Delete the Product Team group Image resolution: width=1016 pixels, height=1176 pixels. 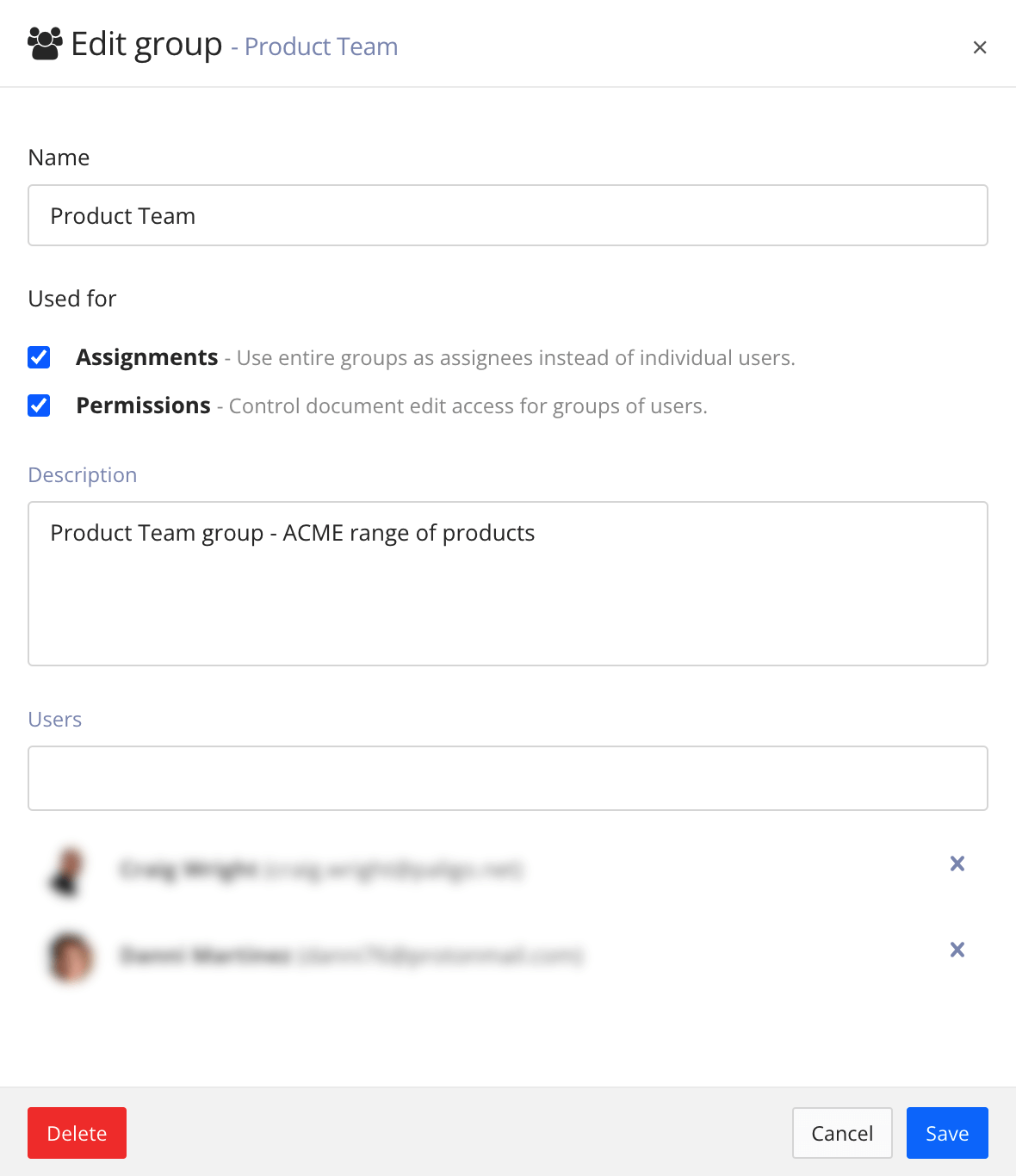click(77, 1133)
